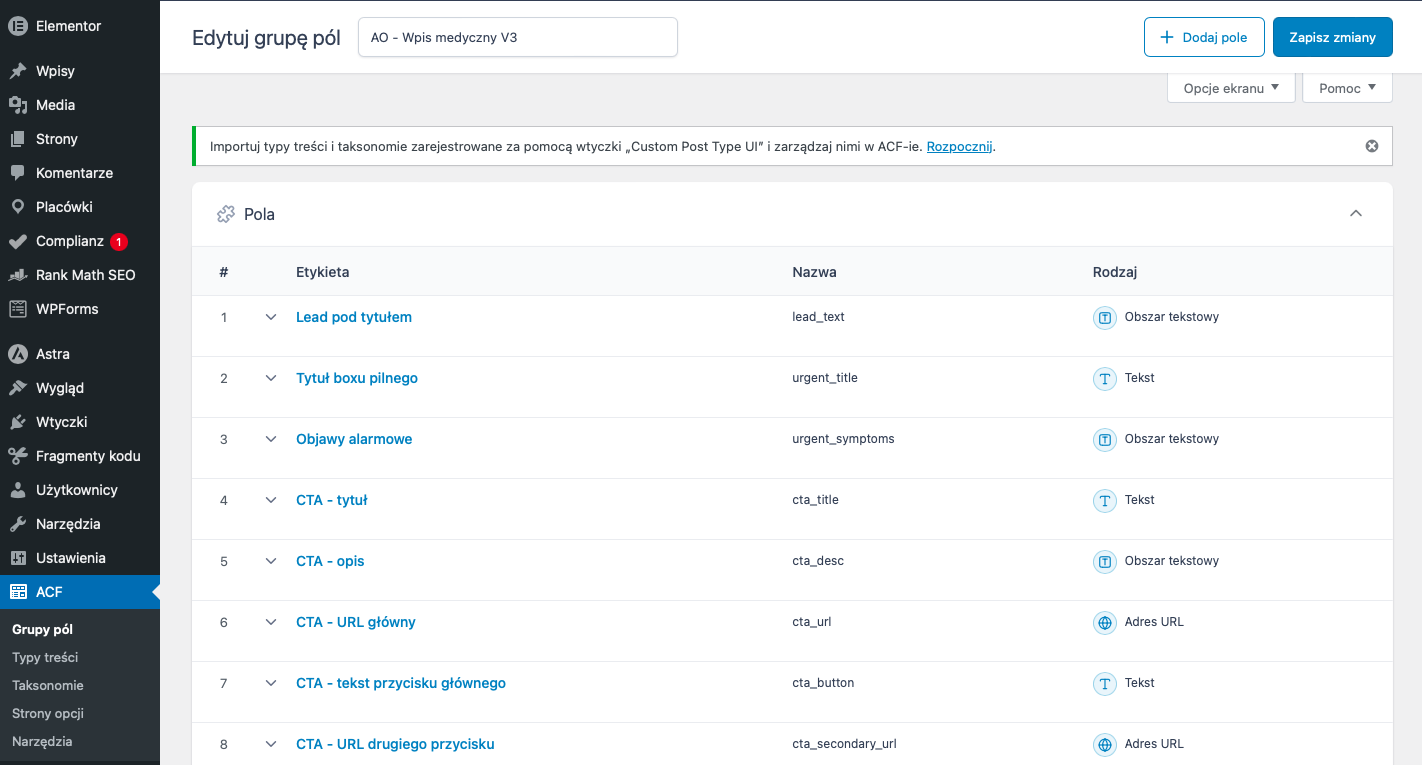Open the Komentarze menu item
The width and height of the screenshot is (1422, 765).
(x=80, y=173)
